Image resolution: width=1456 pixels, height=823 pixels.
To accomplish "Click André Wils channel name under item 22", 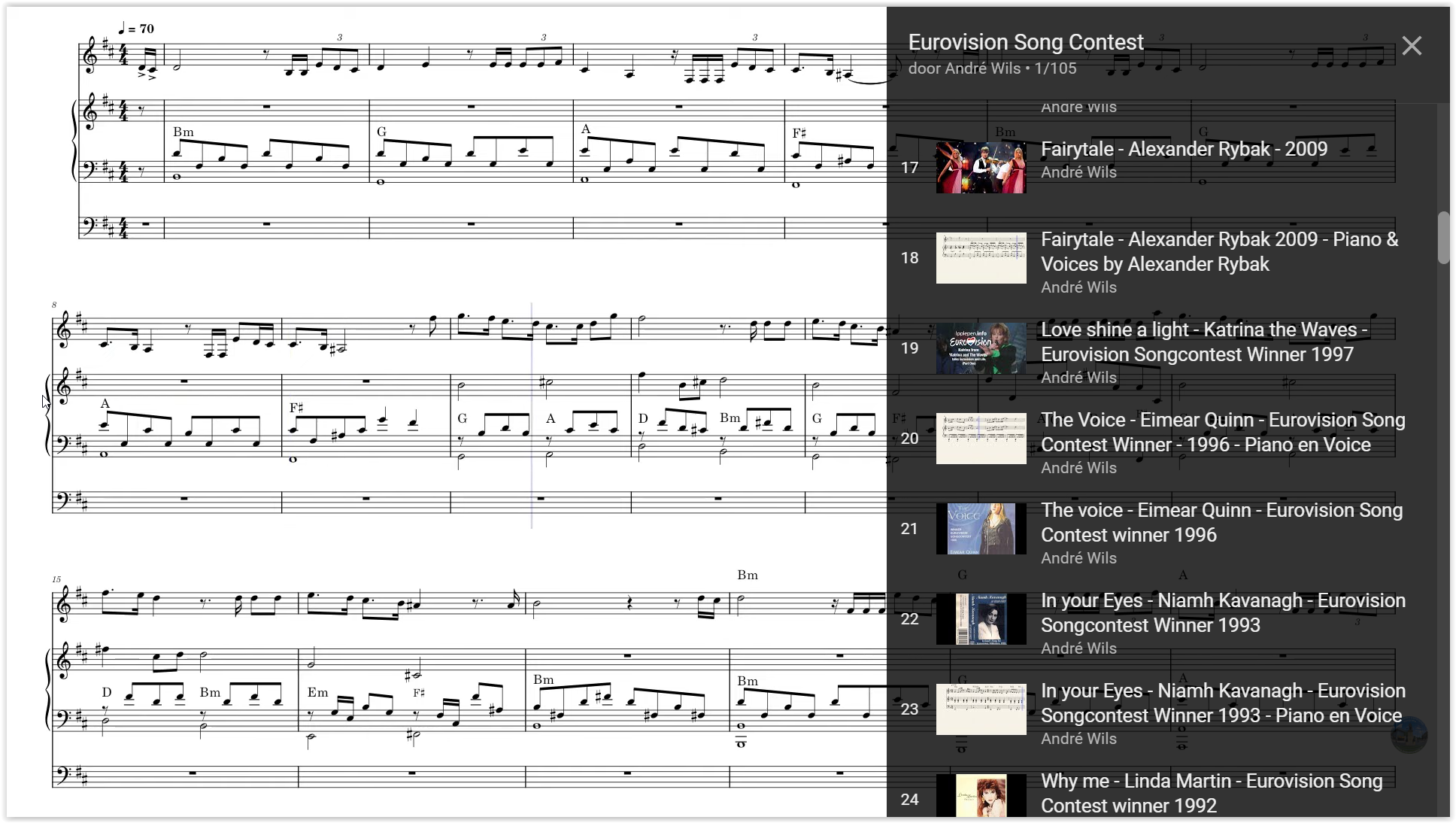I will [x=1078, y=648].
